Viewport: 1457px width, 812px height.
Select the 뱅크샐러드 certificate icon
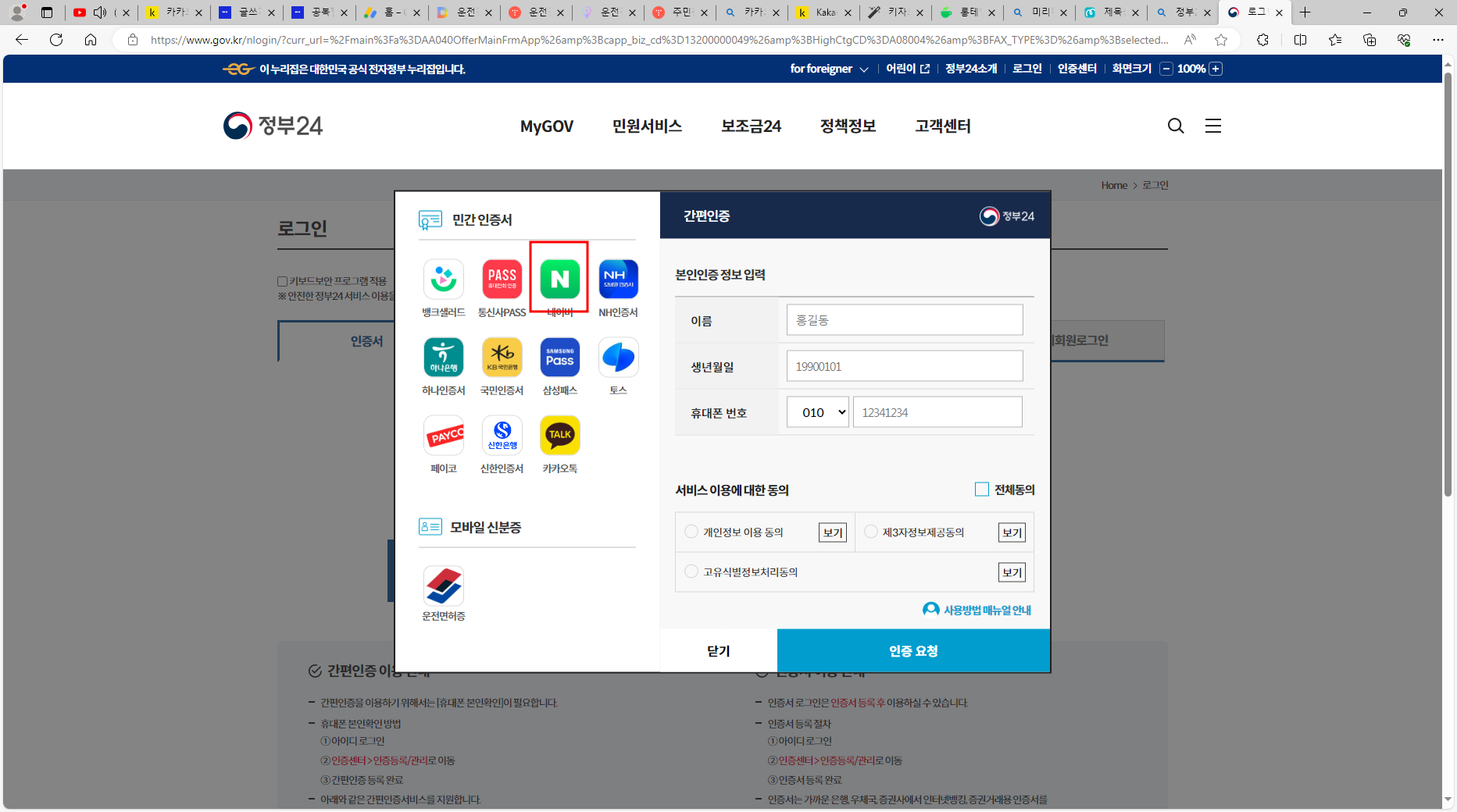pyautogui.click(x=444, y=280)
